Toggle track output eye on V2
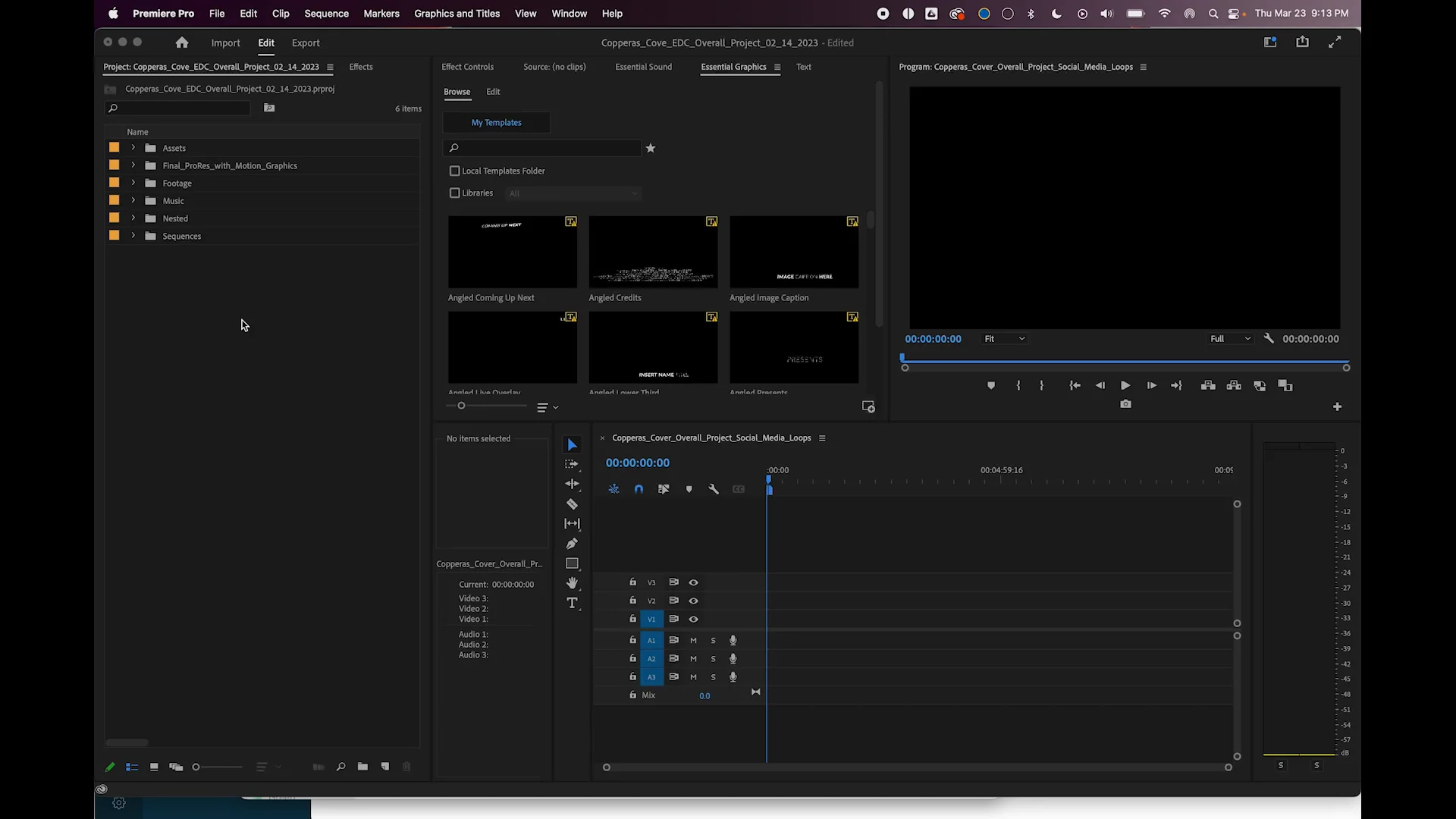This screenshot has height=819, width=1456. tap(694, 601)
